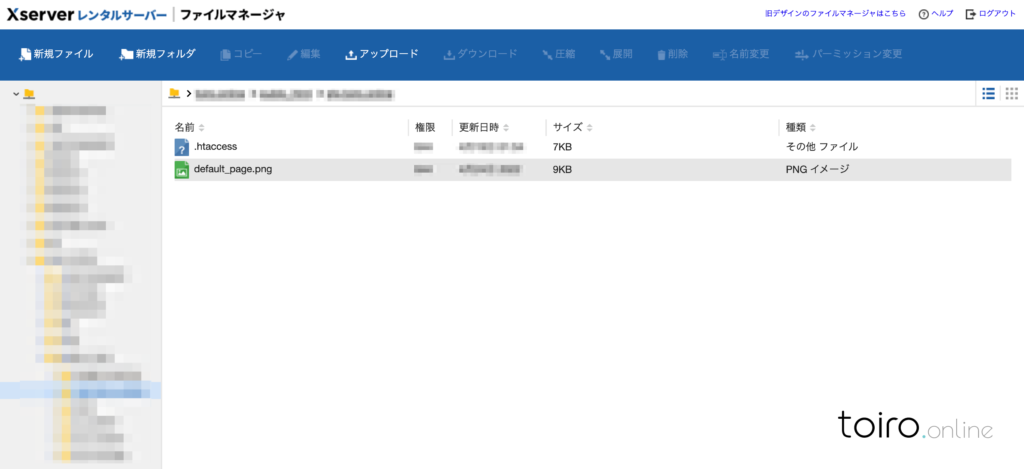Click the 展開 (extract) icon

point(605,54)
